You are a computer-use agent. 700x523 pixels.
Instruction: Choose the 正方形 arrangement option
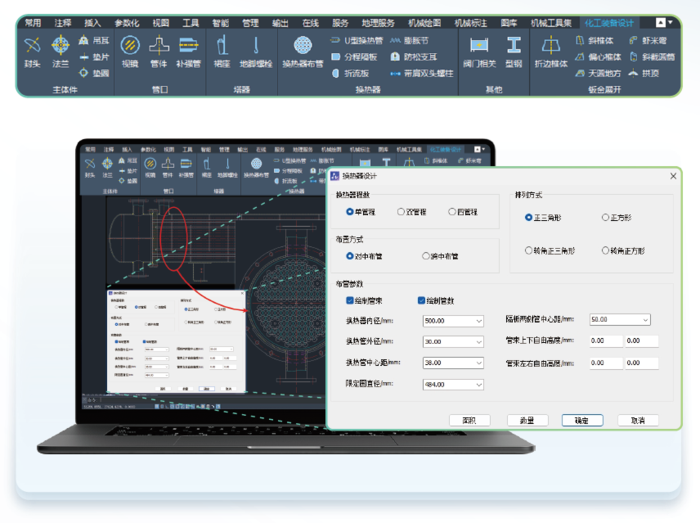[x=606, y=217]
